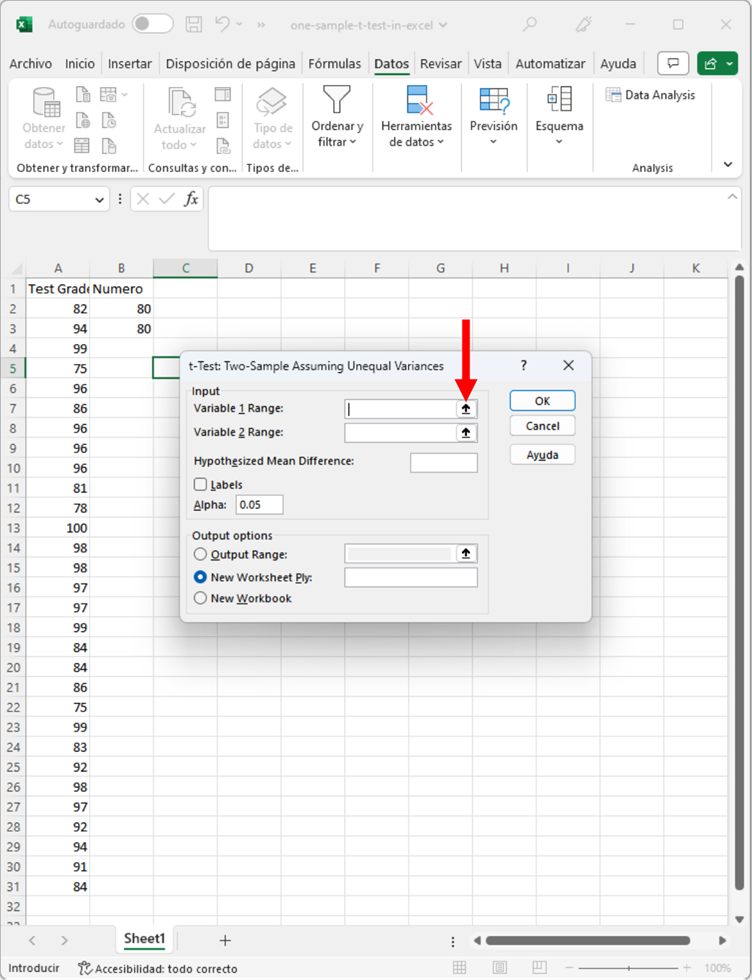Select the New Workbook radio option

pyautogui.click(x=201, y=598)
